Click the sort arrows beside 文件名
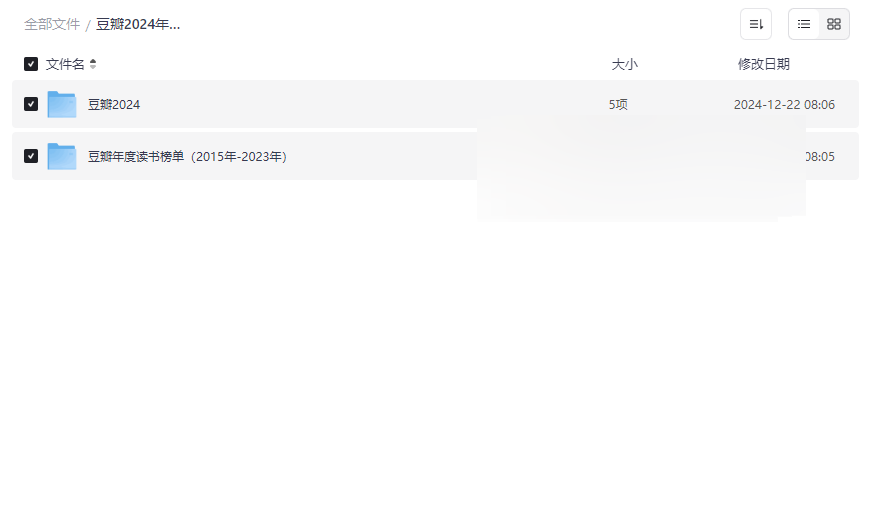874x514 pixels. coord(93,64)
